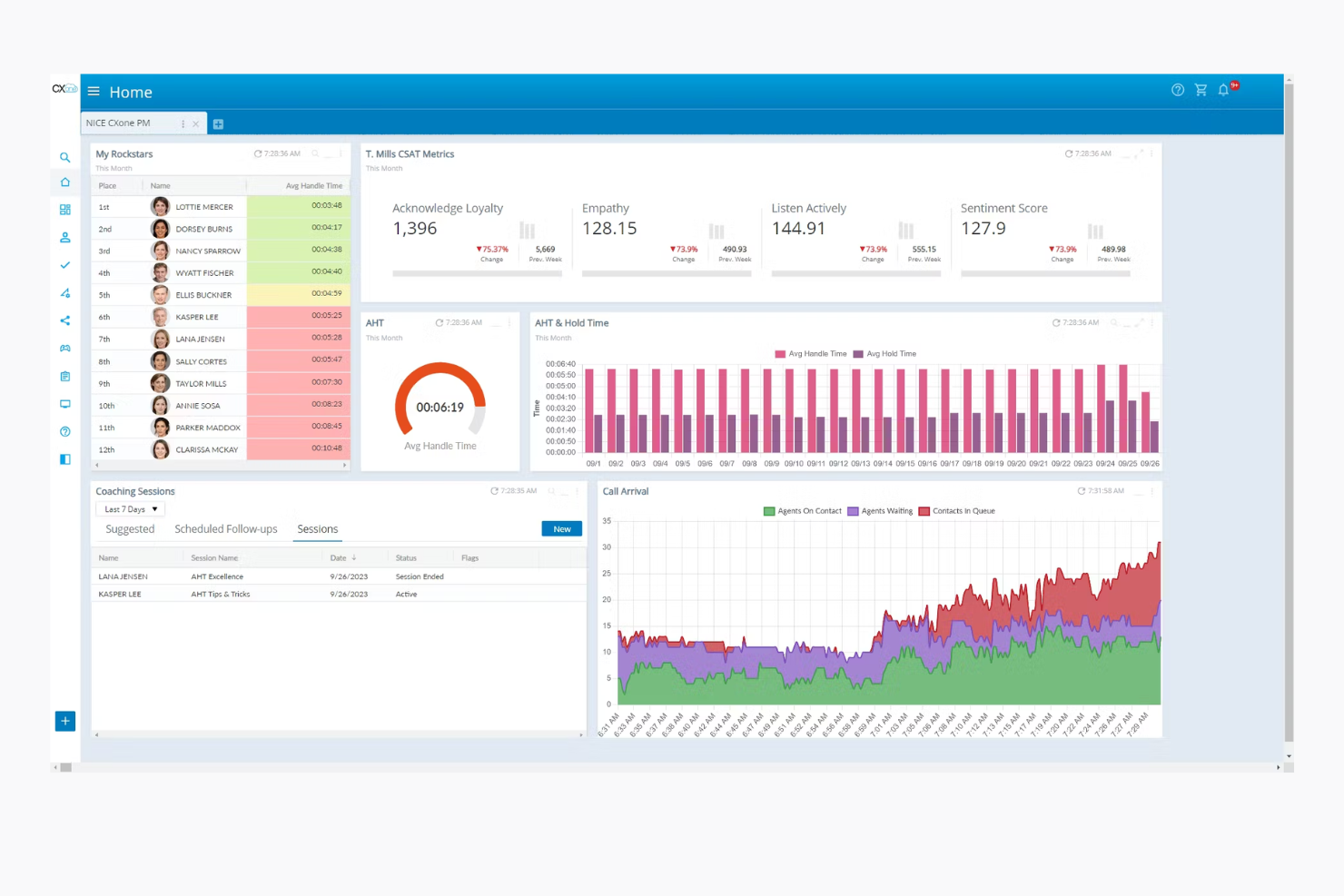Viewport: 1344px width, 896px height.
Task: Select the checkmark icon in the sidebar
Action: pos(65,265)
